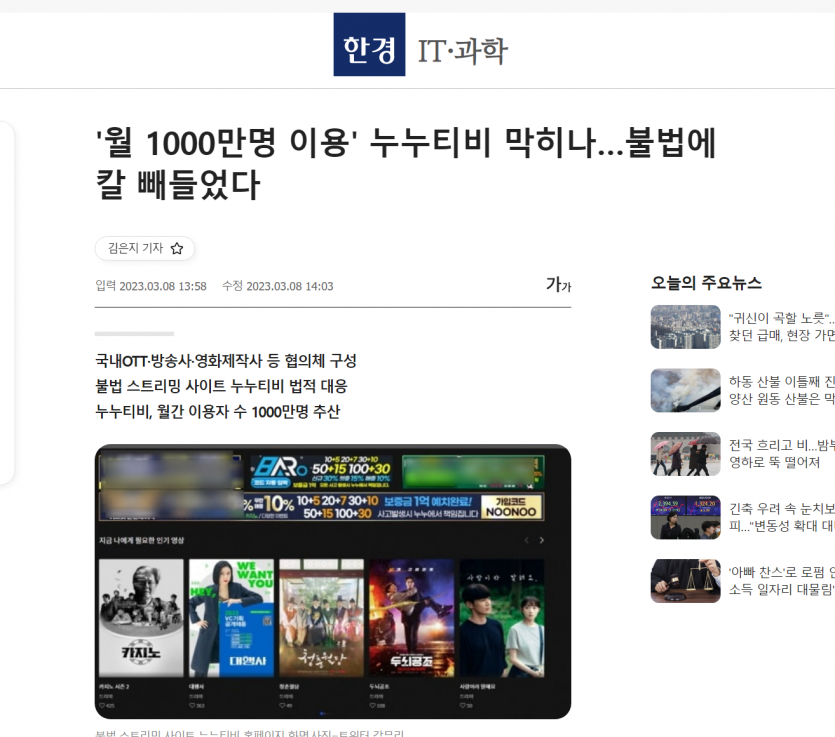Open the 가가 font size control

point(558,284)
